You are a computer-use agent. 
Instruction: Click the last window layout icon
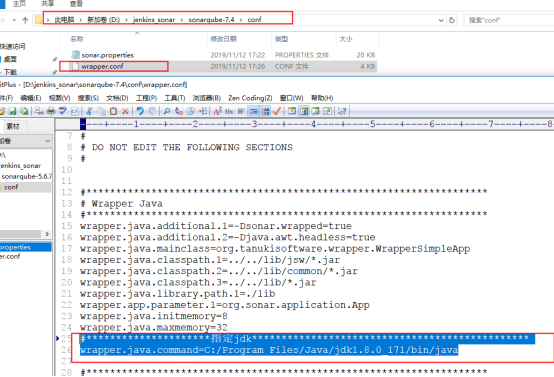click(328, 111)
